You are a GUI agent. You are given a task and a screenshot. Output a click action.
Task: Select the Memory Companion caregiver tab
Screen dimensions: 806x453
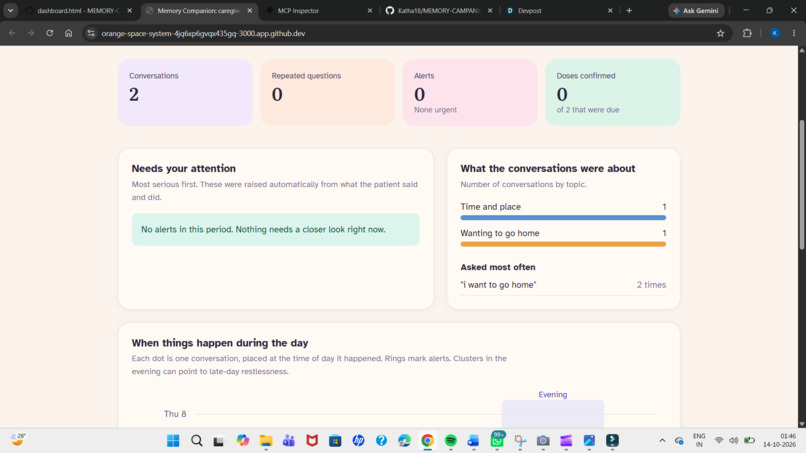(x=198, y=10)
